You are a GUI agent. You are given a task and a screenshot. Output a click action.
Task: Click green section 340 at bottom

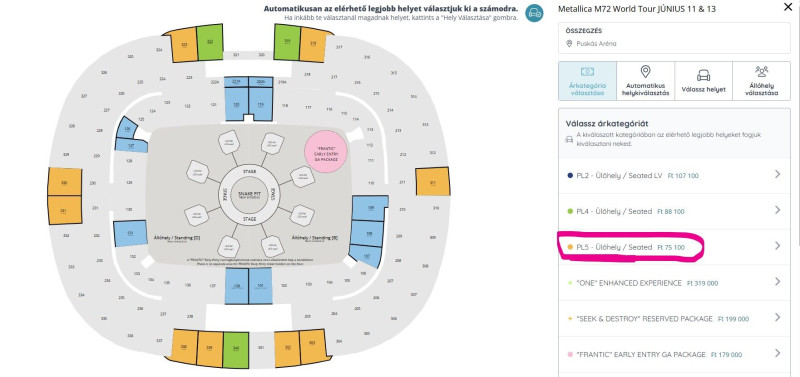coord(236,350)
